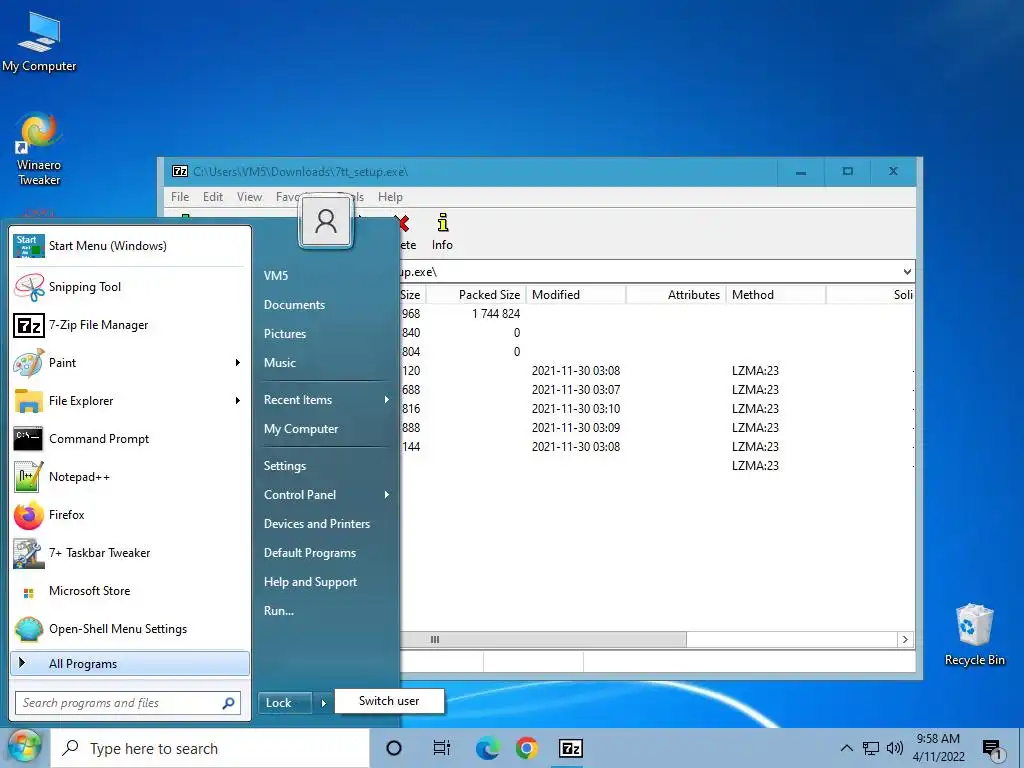
Task: Open Edit menu in 7-Zip
Action: coord(213,197)
